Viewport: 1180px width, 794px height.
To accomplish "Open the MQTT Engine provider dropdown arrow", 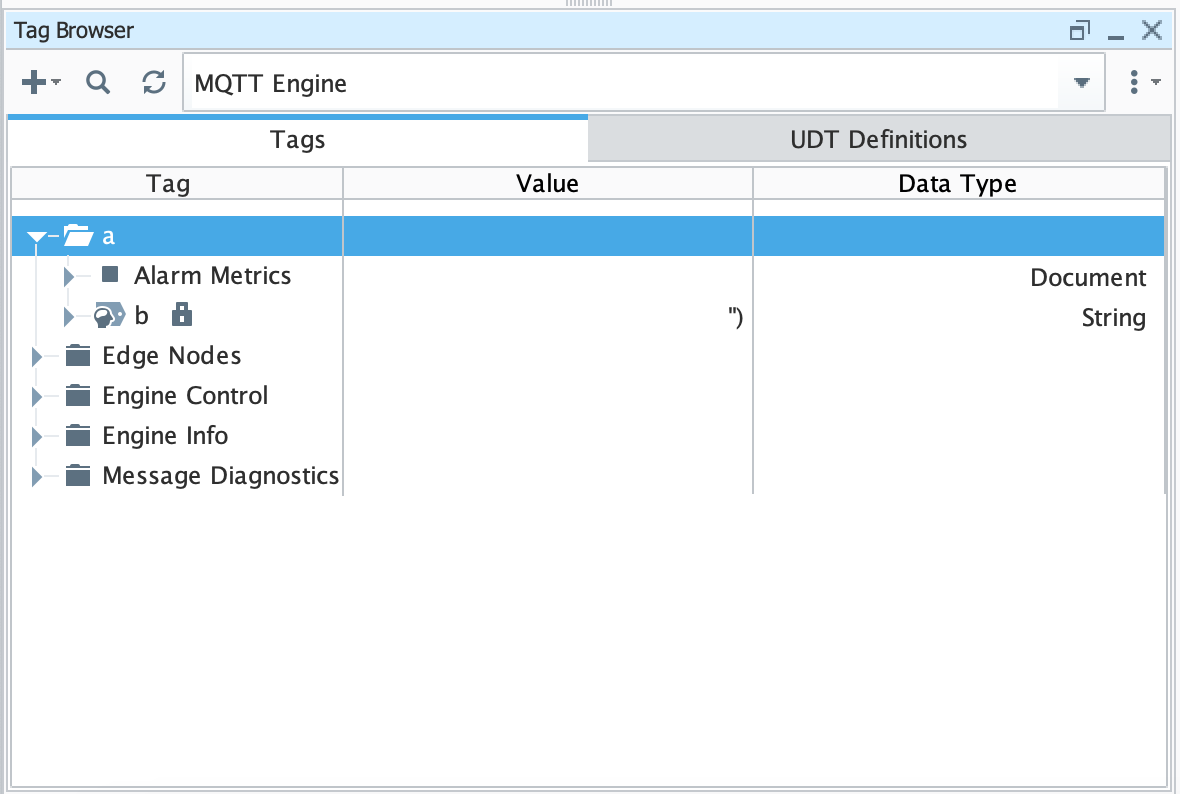I will coord(1081,83).
